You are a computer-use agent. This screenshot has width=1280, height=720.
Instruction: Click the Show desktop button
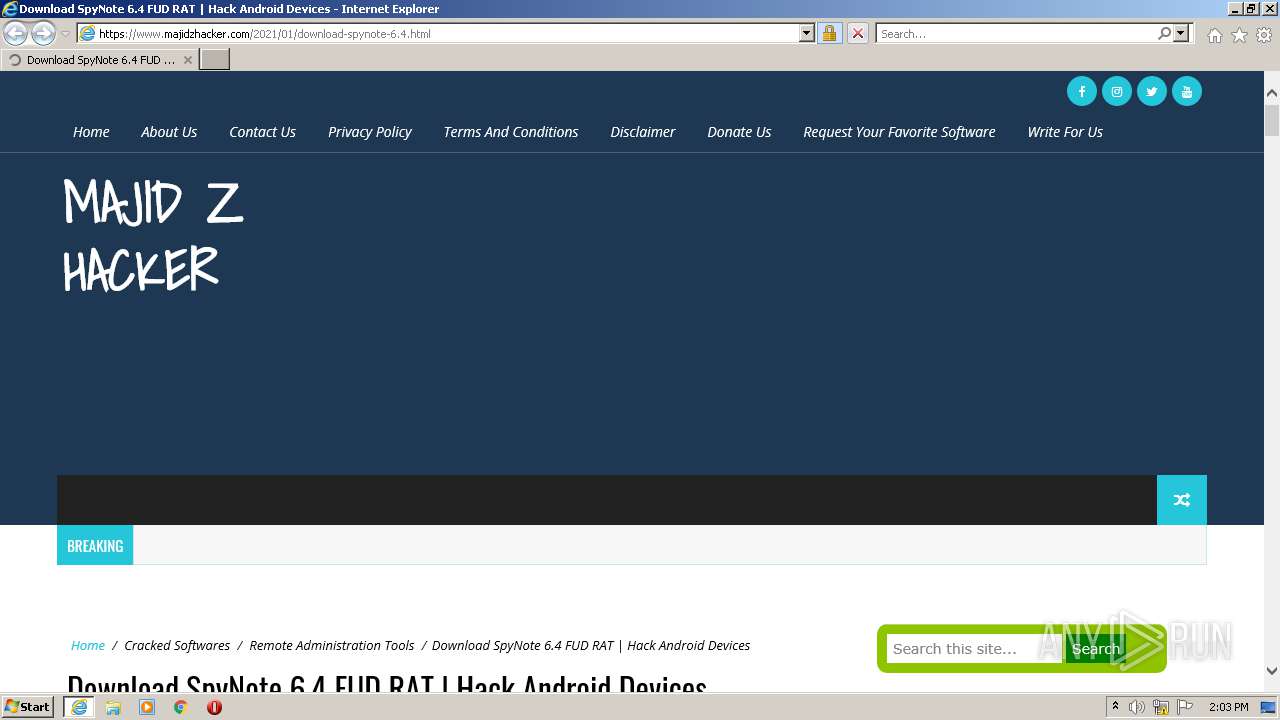coord(1270,707)
